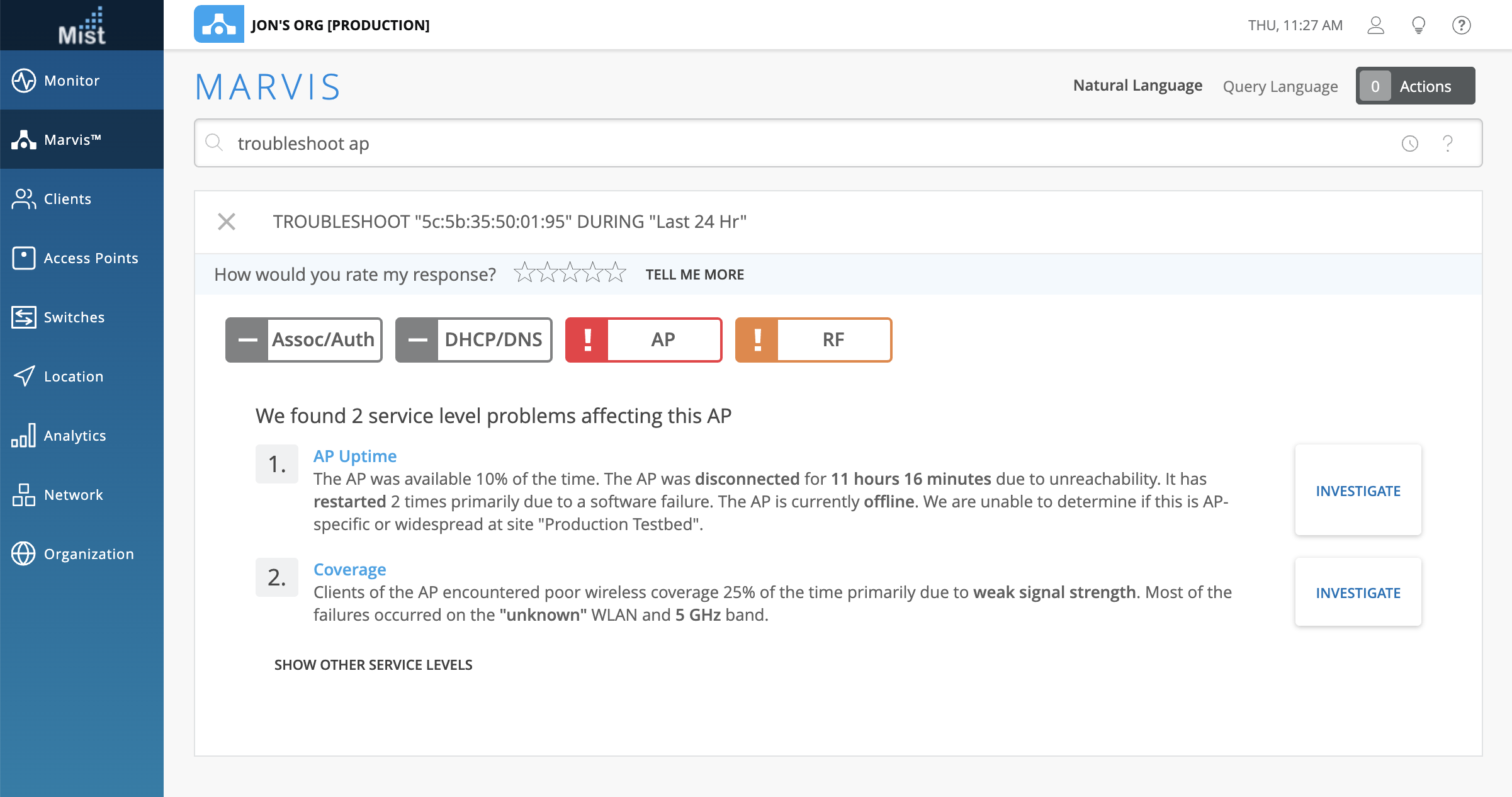Click the search bar question mark icon
This screenshot has width=1512, height=797.
[1448, 144]
